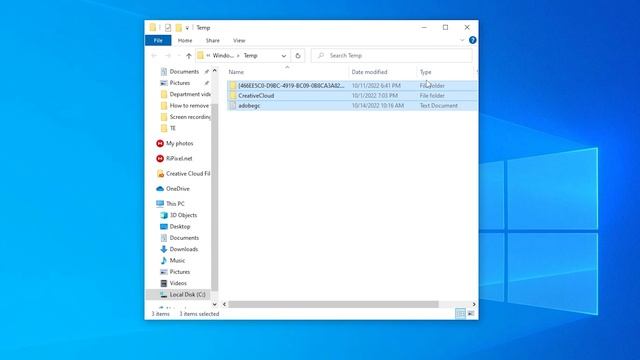The image size is (640, 360).
Task: Click the navigation pane scroll down arrow
Action: click(215, 304)
